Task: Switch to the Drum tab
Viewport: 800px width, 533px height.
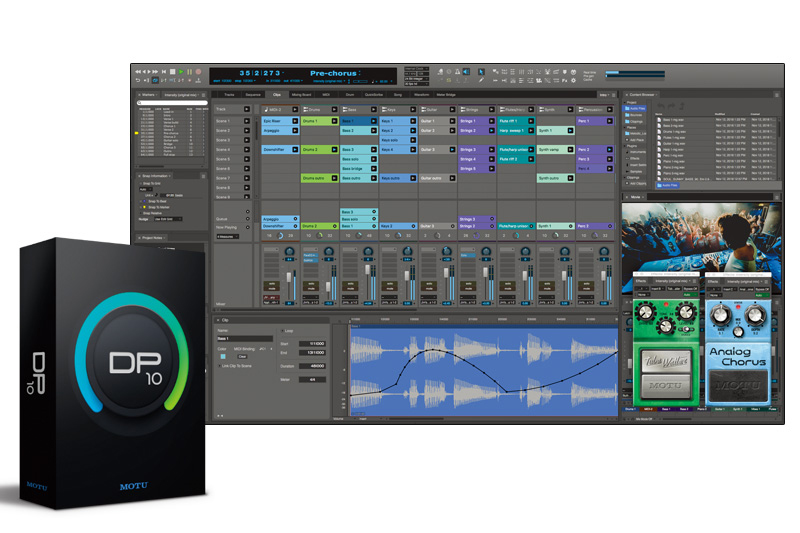Action: (x=350, y=95)
